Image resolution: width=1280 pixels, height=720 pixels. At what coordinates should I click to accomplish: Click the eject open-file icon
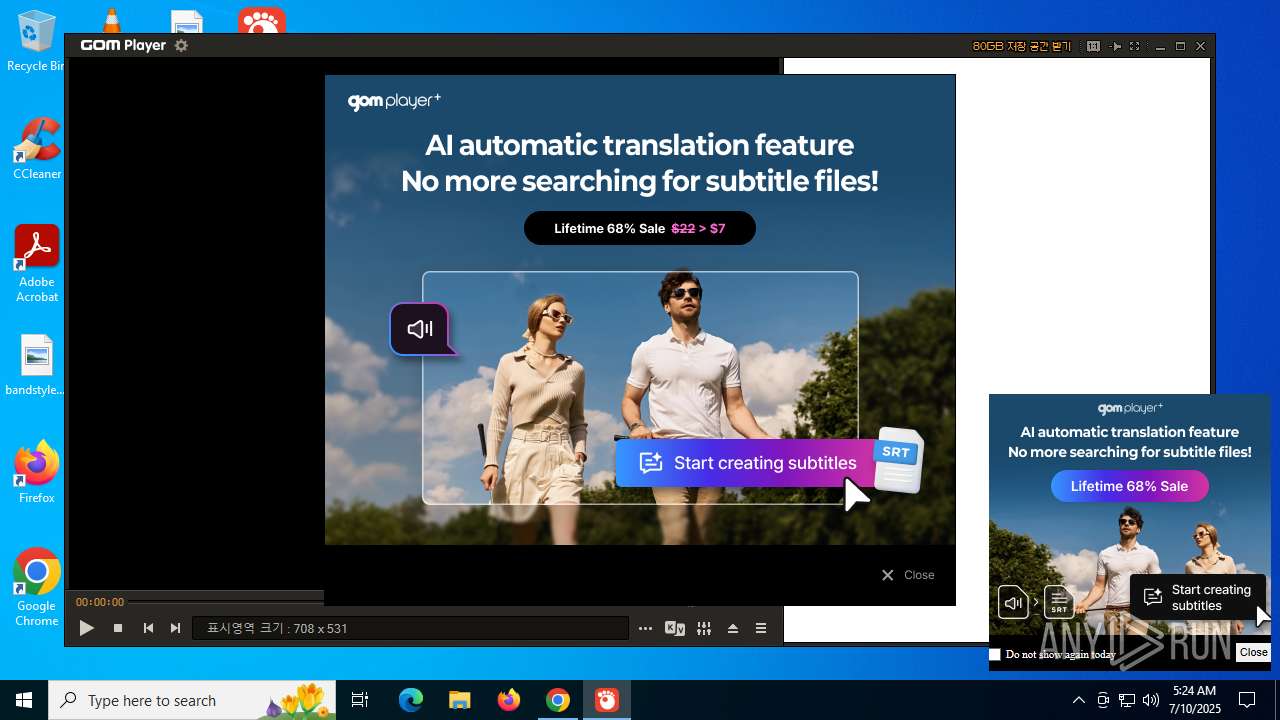(733, 628)
